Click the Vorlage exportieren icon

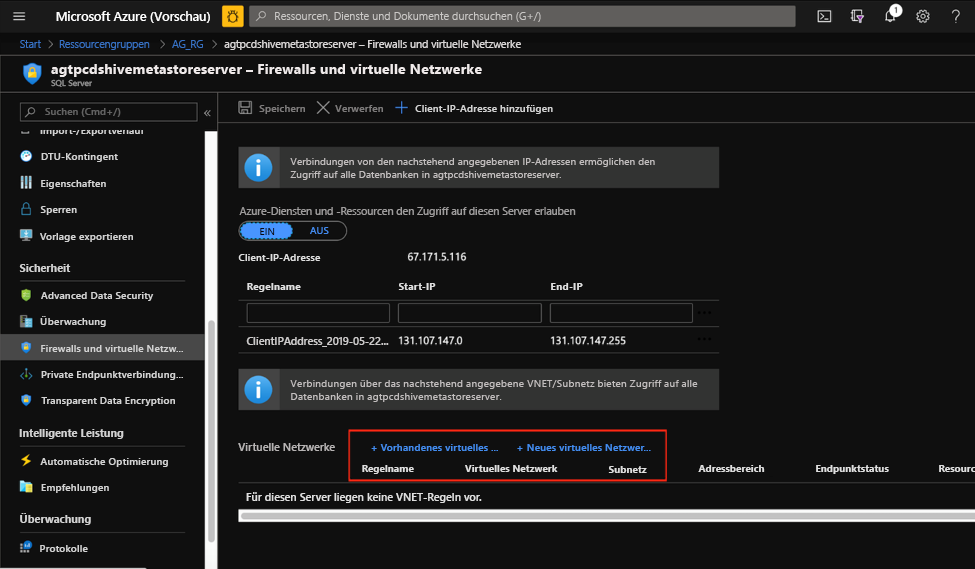[x=25, y=236]
